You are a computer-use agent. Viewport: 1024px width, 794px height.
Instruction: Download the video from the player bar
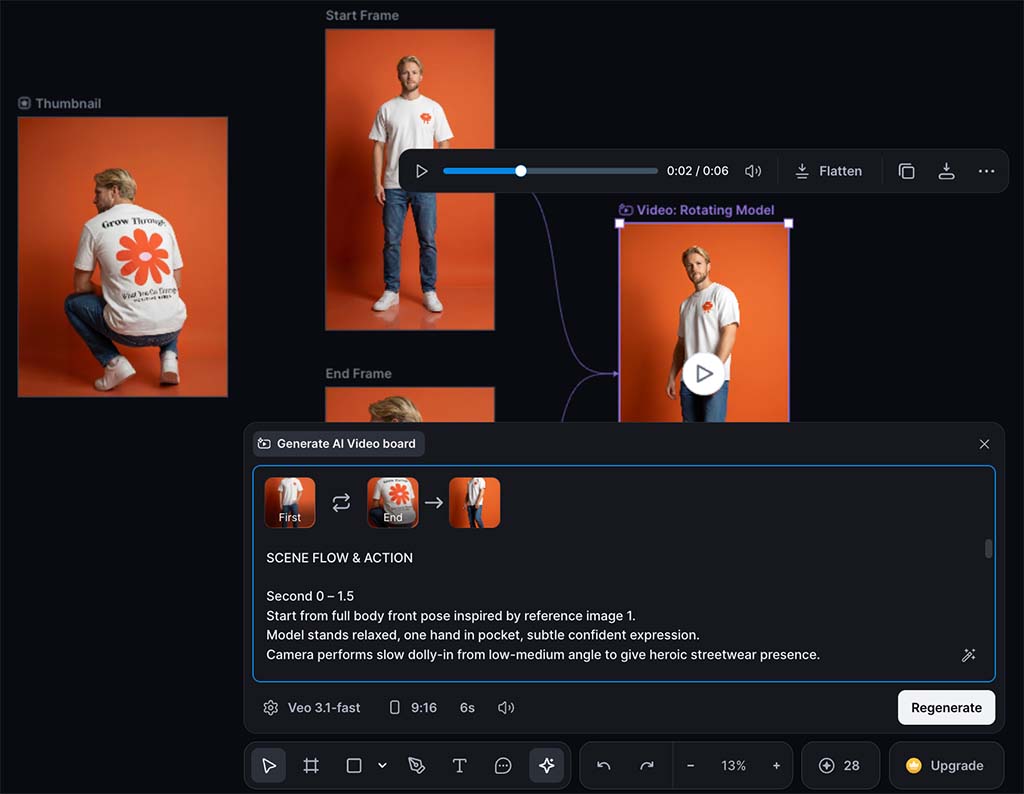click(x=946, y=171)
